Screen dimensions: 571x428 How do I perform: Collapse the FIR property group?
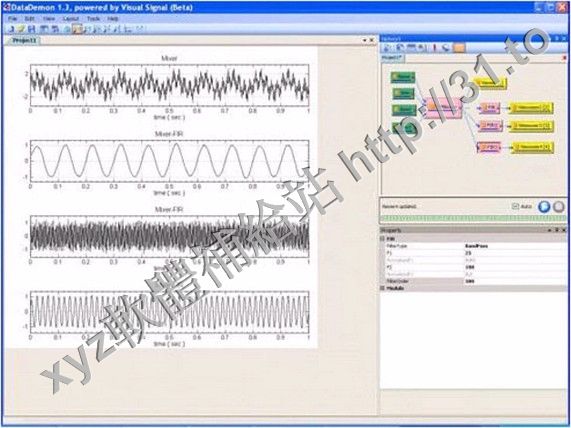[x=382, y=239]
